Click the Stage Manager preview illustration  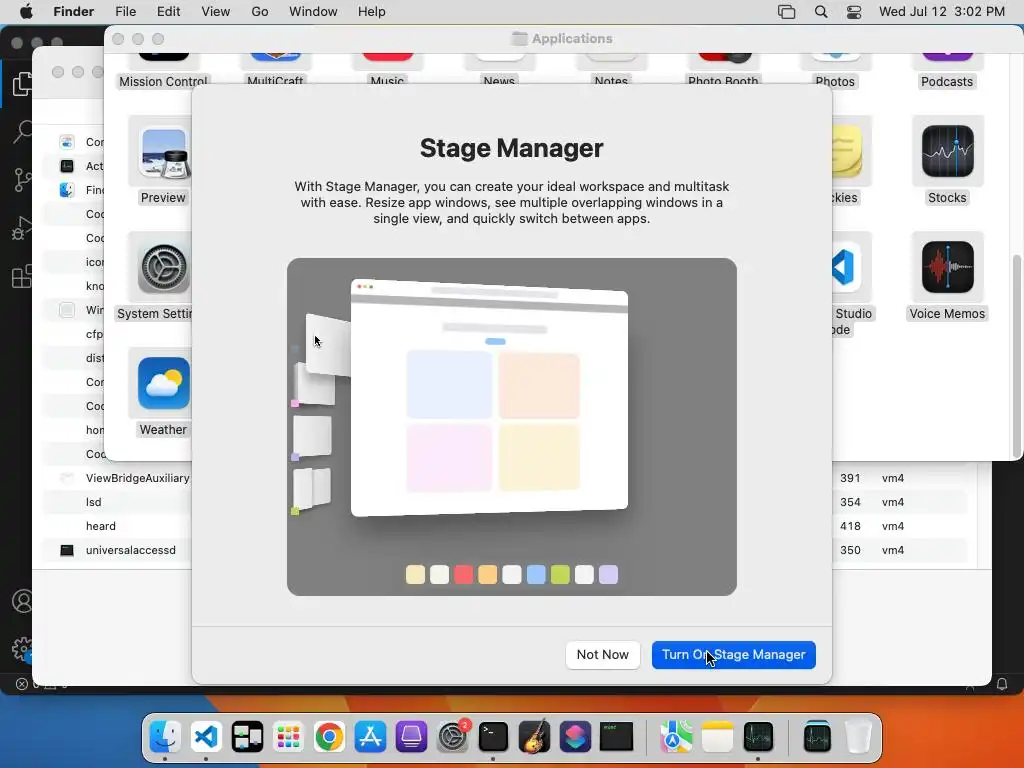511,426
